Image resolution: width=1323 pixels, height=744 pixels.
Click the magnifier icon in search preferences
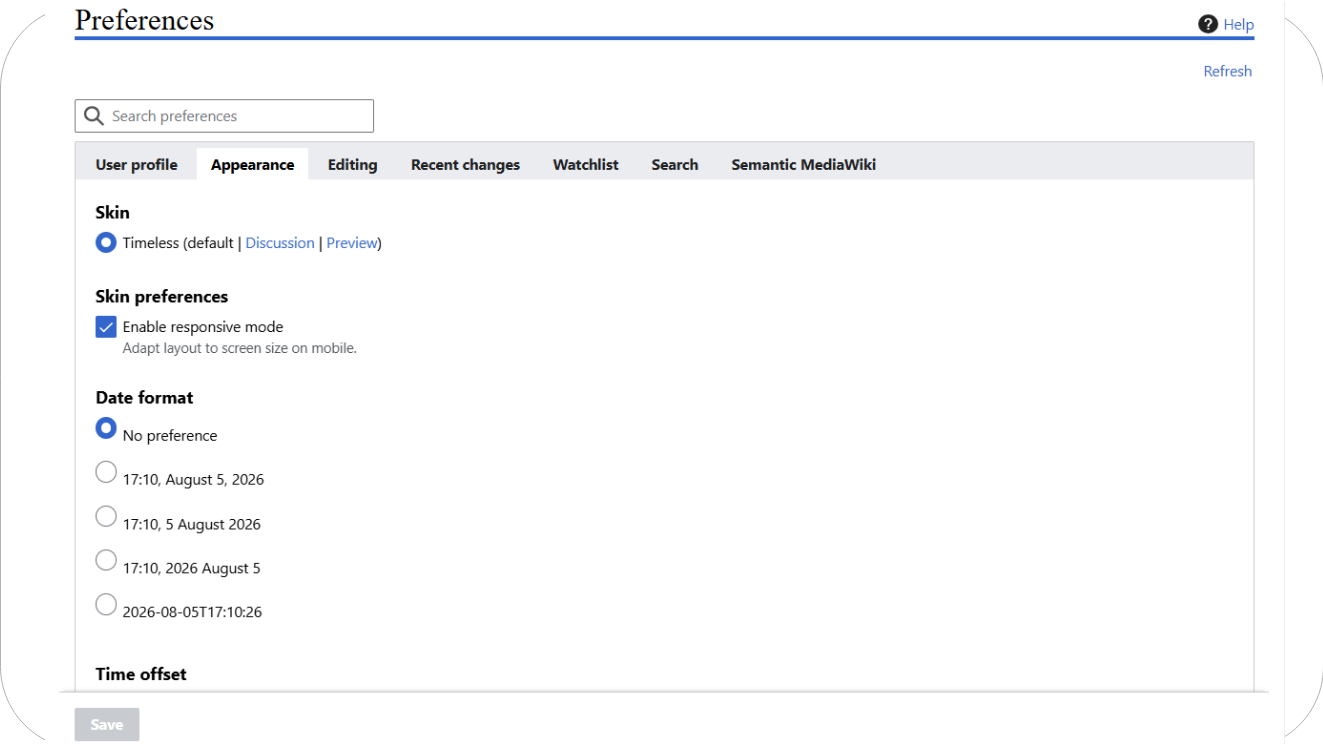tap(94, 116)
